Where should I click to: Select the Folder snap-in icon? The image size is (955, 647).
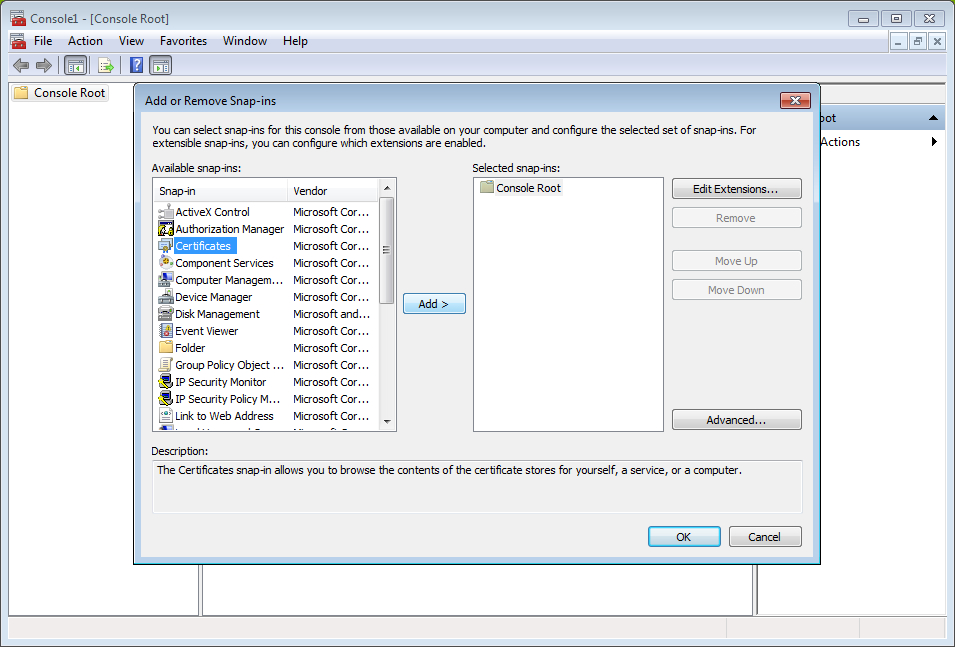[x=166, y=347]
